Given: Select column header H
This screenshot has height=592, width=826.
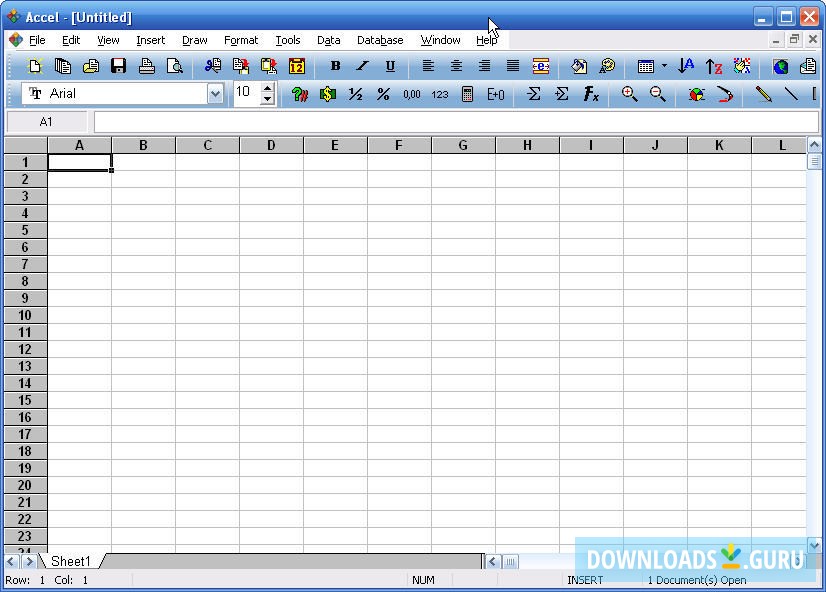Looking at the screenshot, I should click(527, 145).
